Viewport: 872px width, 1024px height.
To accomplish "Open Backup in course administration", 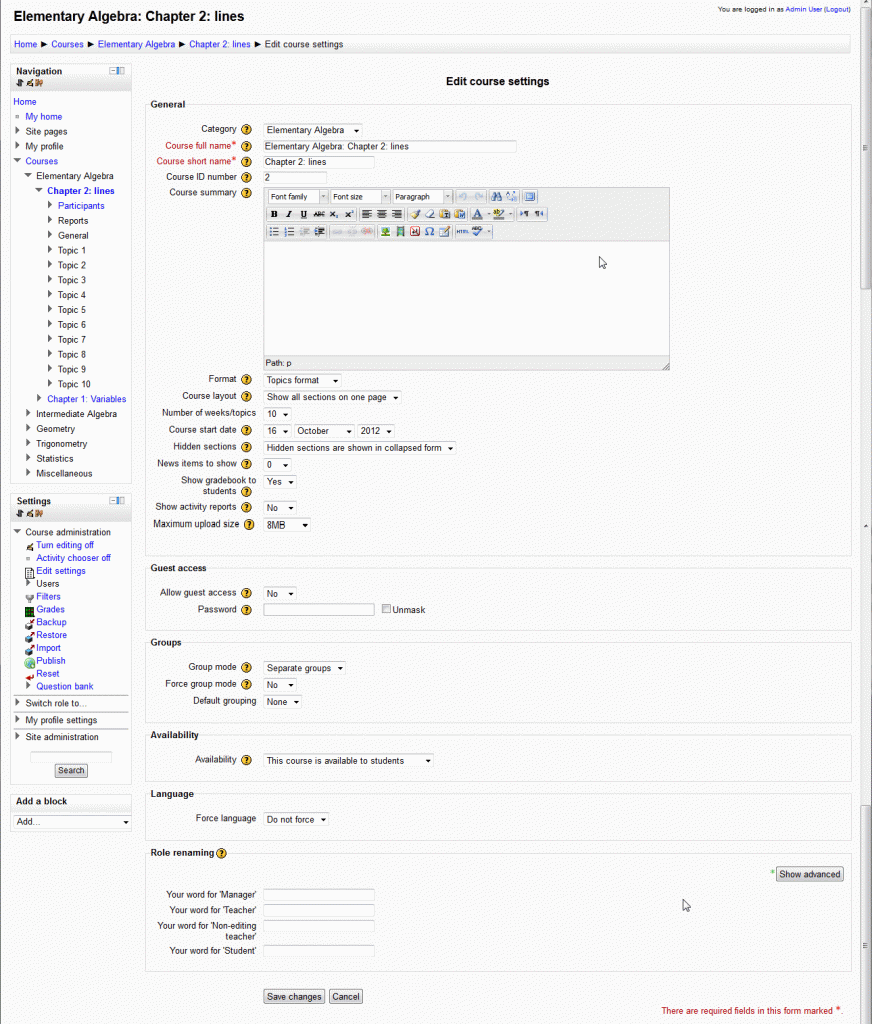I will tap(51, 622).
